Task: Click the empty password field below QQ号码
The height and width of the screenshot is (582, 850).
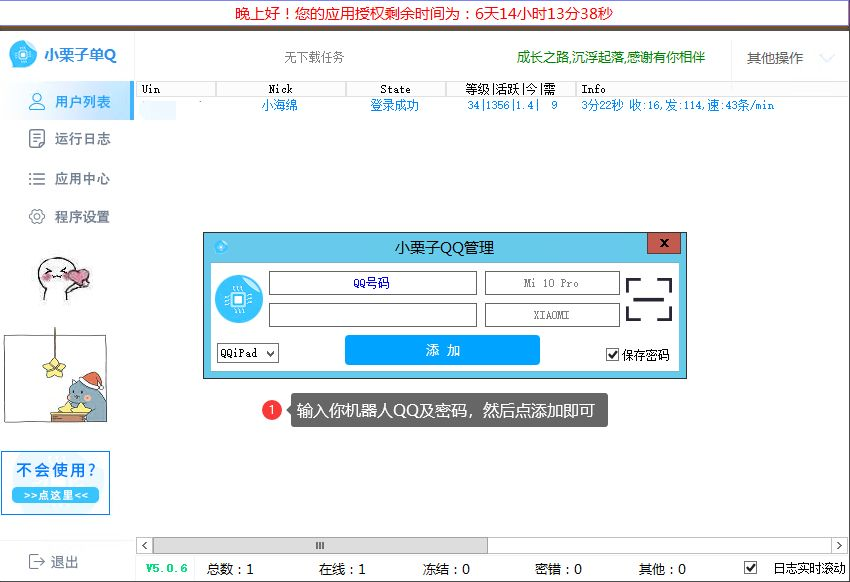Action: (x=372, y=315)
